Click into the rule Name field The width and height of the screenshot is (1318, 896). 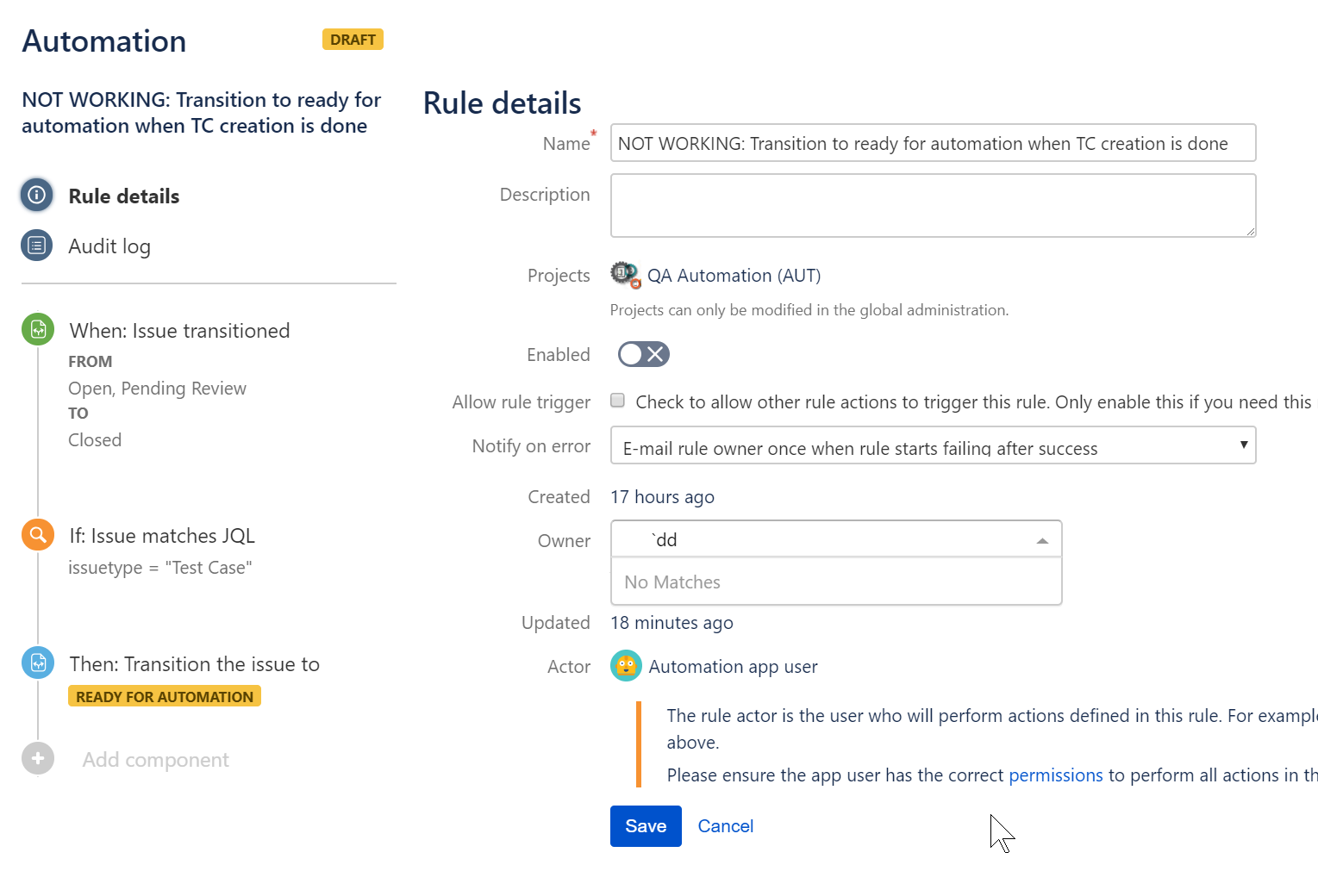(933, 143)
